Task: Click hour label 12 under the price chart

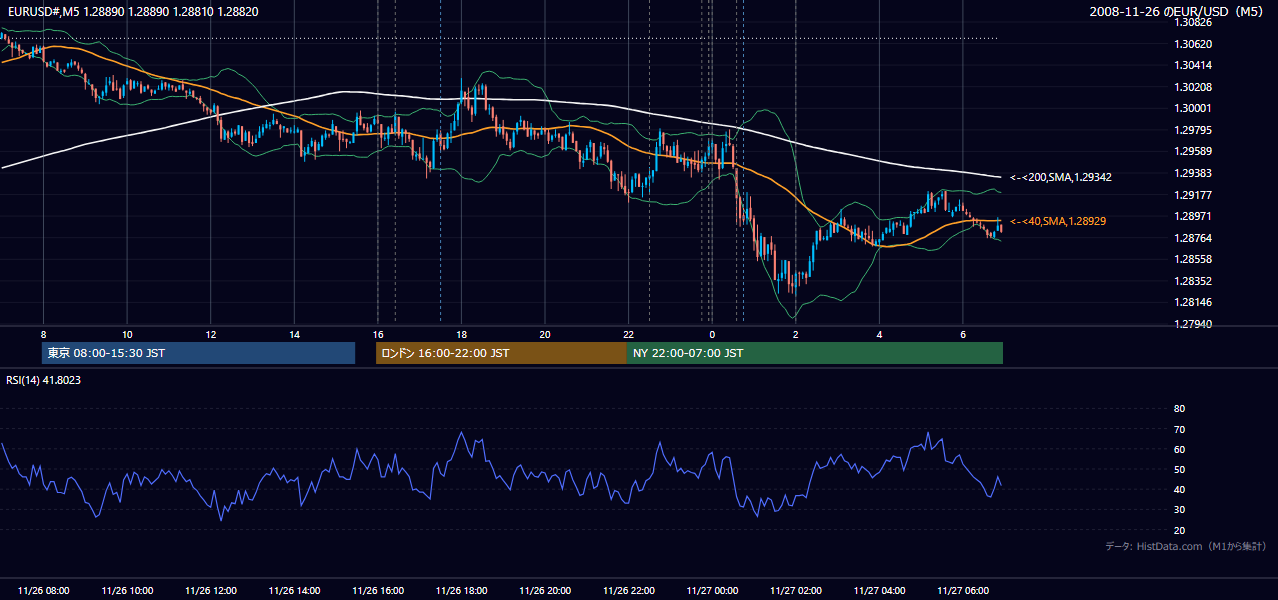Action: click(210, 334)
